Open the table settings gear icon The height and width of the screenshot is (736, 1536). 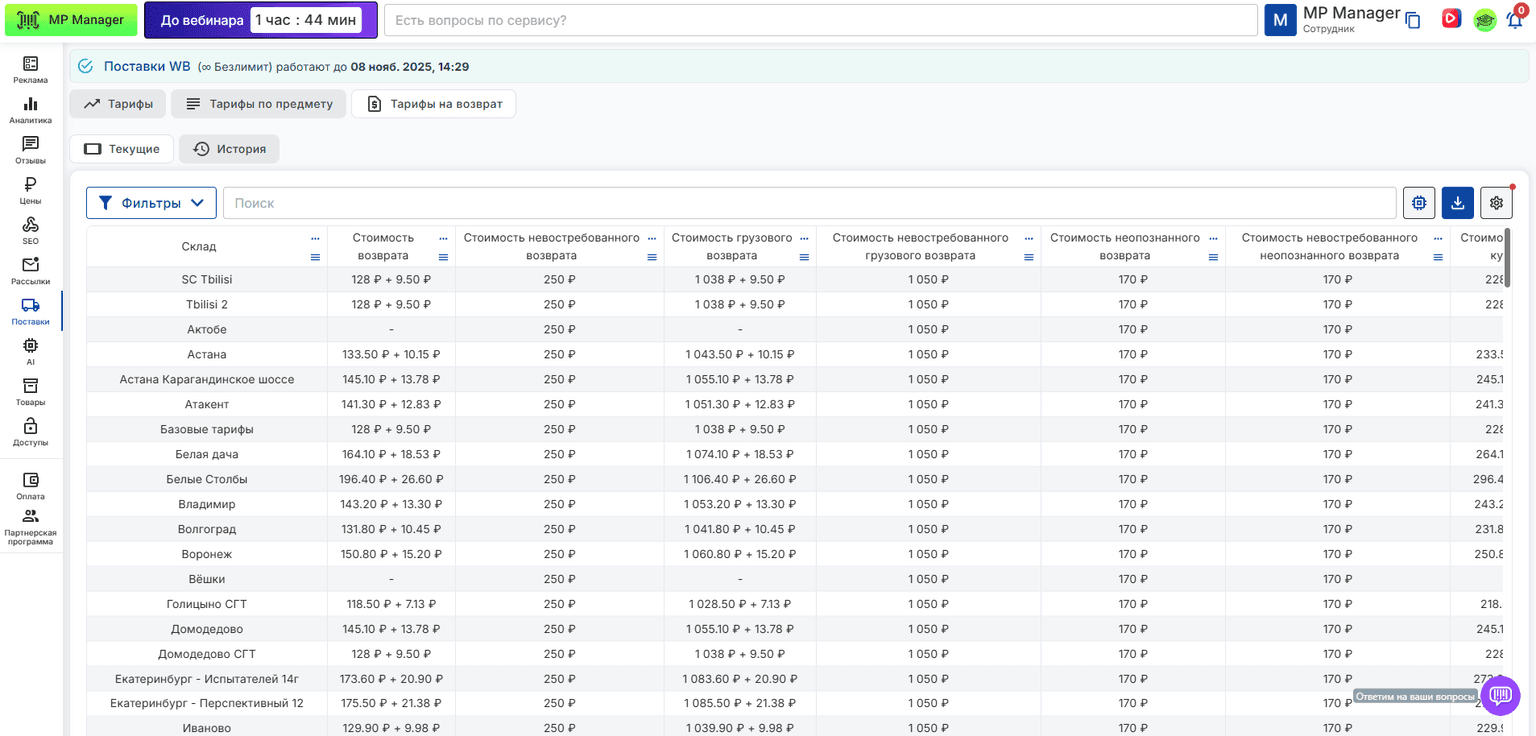click(1497, 203)
